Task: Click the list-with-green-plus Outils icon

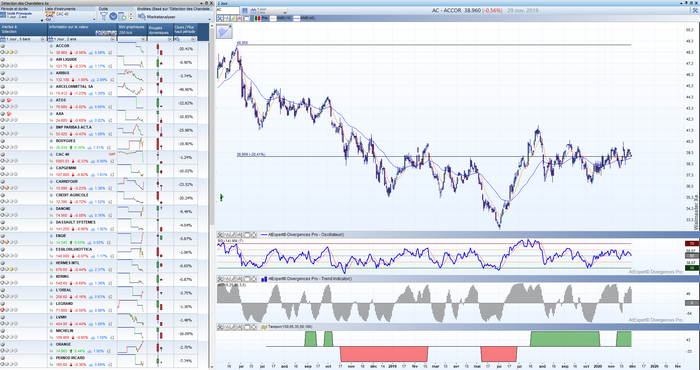Action: click(122, 17)
